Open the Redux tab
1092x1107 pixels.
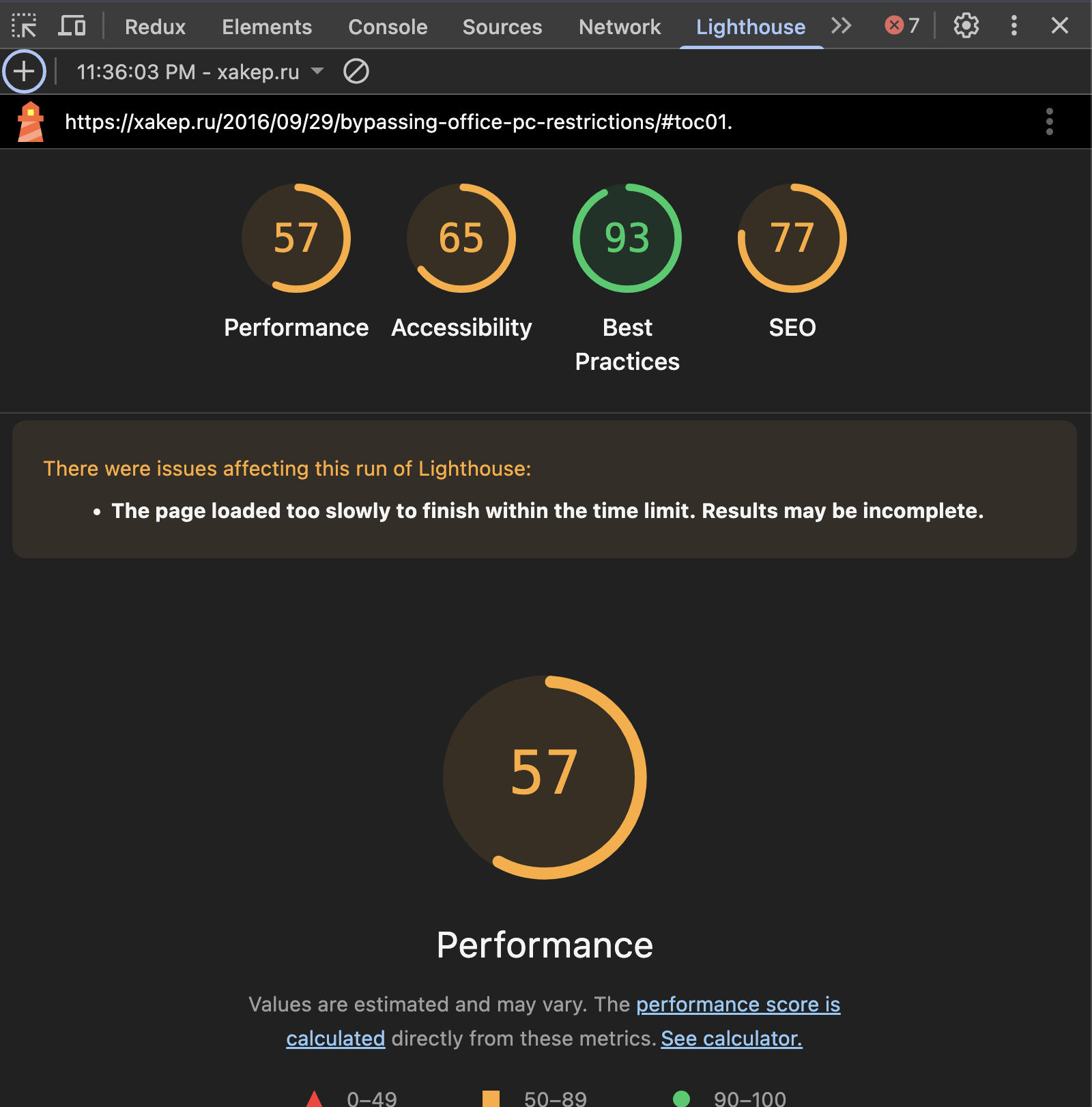point(155,27)
